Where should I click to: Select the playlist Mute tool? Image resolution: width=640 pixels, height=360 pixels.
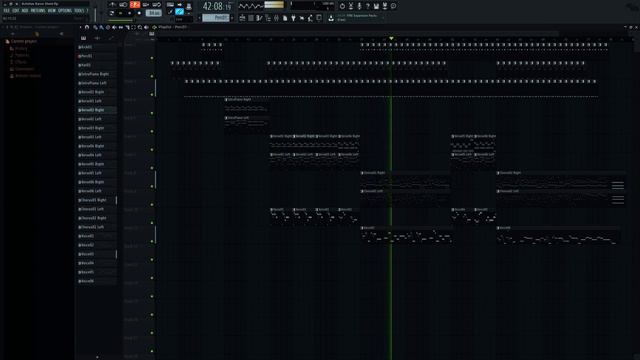[x=114, y=27]
